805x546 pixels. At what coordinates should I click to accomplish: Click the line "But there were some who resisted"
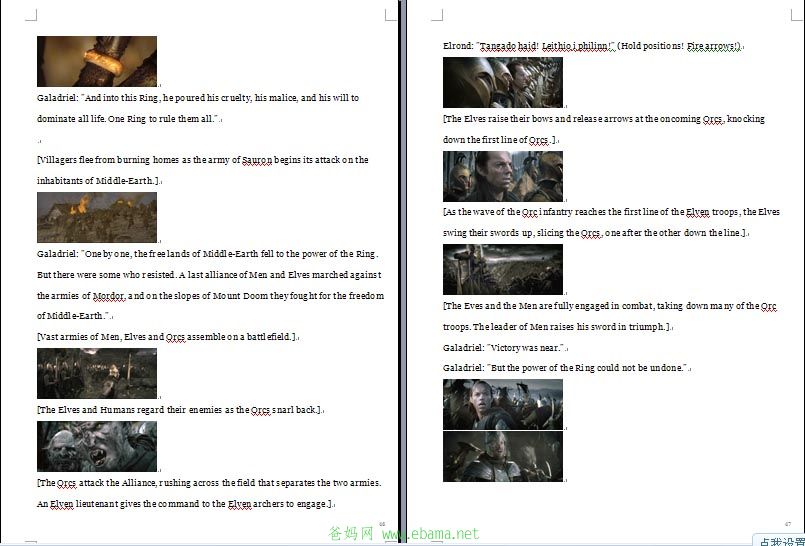point(209,275)
